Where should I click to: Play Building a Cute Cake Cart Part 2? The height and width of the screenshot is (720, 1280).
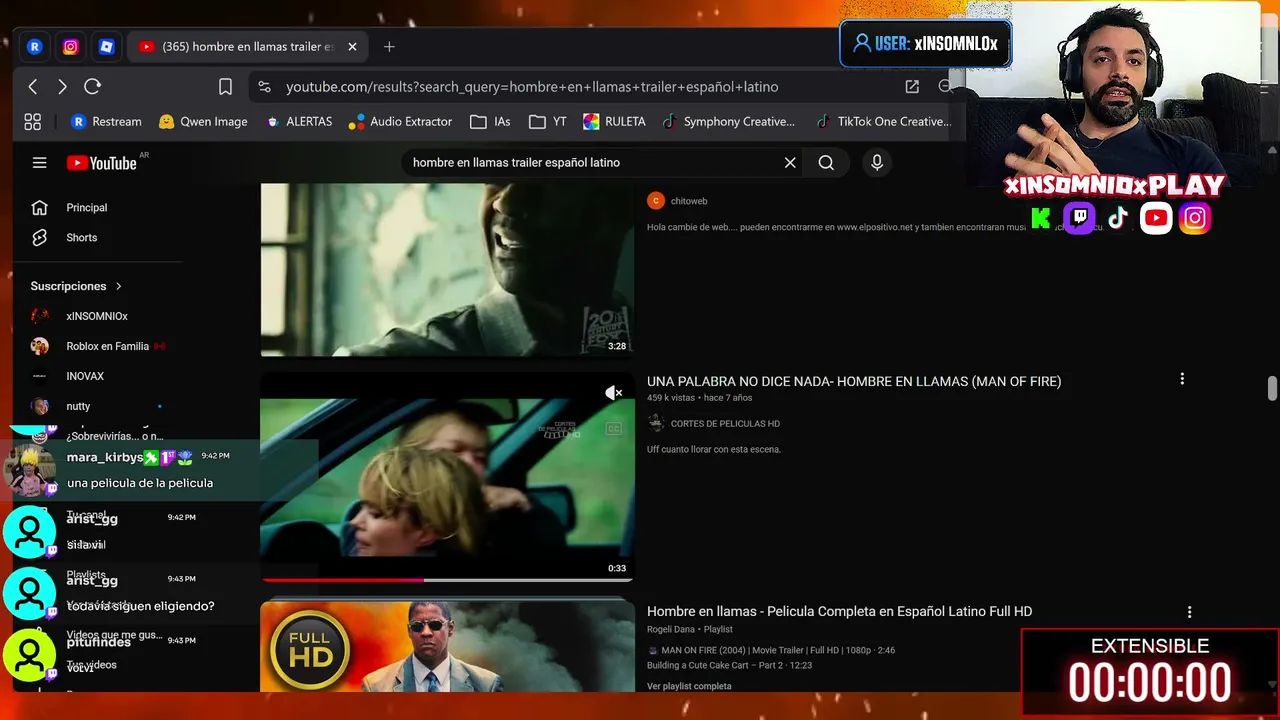coord(729,665)
